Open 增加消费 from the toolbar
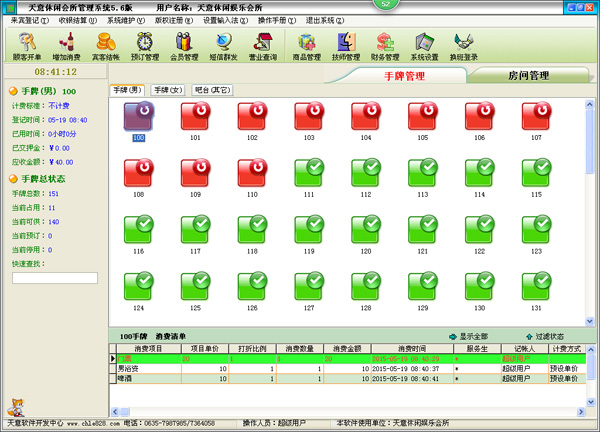This screenshot has width=600, height=432. (66, 46)
